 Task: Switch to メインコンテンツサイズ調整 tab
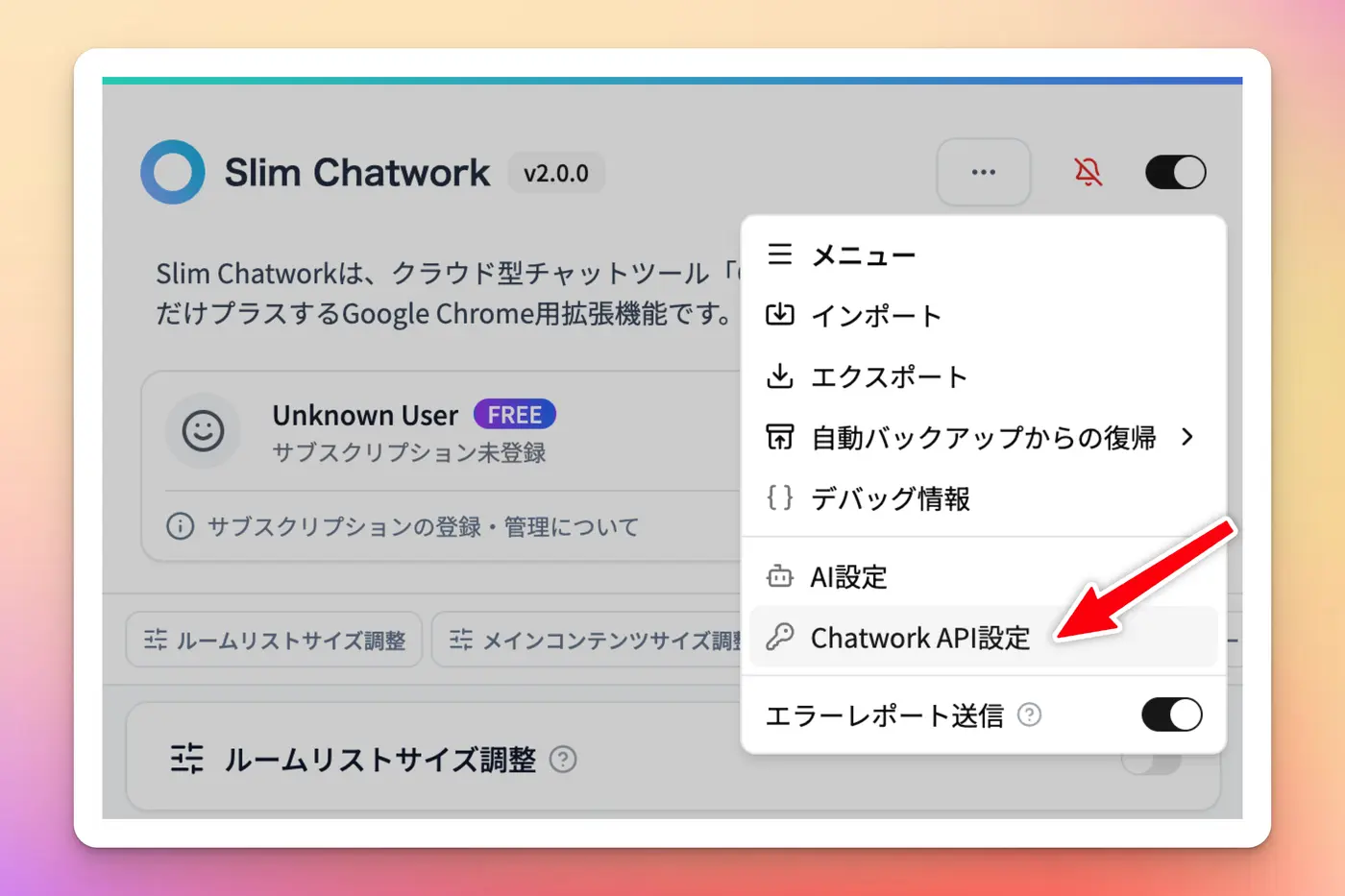click(x=588, y=640)
